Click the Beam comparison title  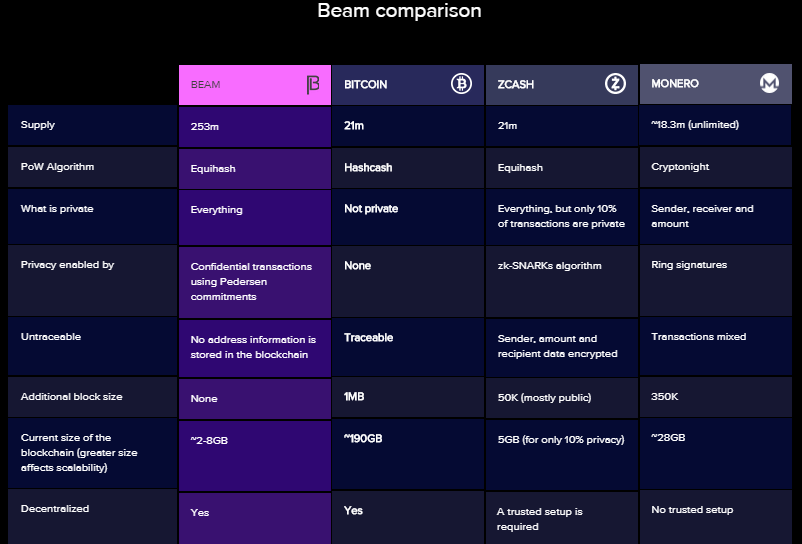coord(399,11)
